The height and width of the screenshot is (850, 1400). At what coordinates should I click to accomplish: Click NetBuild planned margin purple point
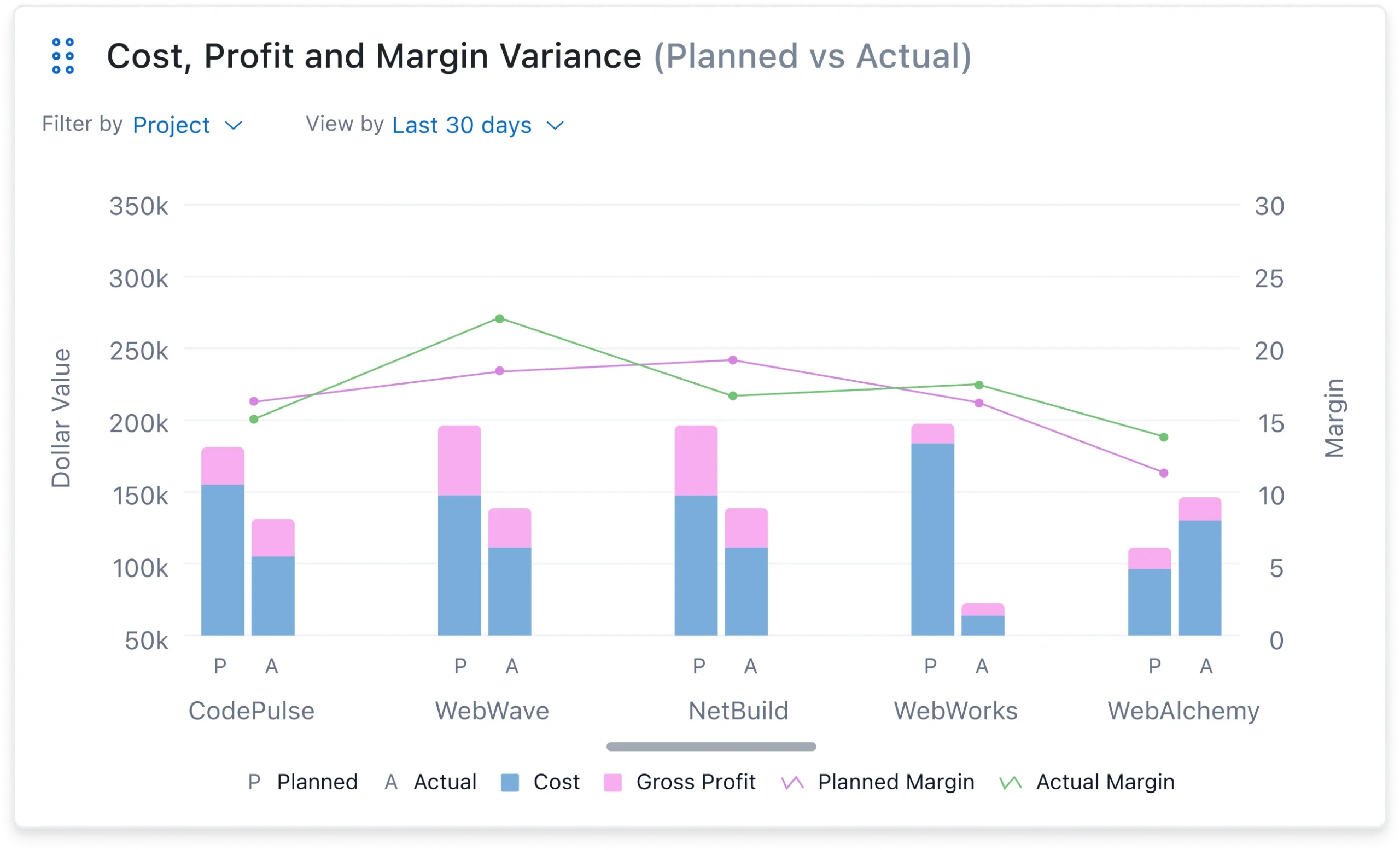[733, 360]
